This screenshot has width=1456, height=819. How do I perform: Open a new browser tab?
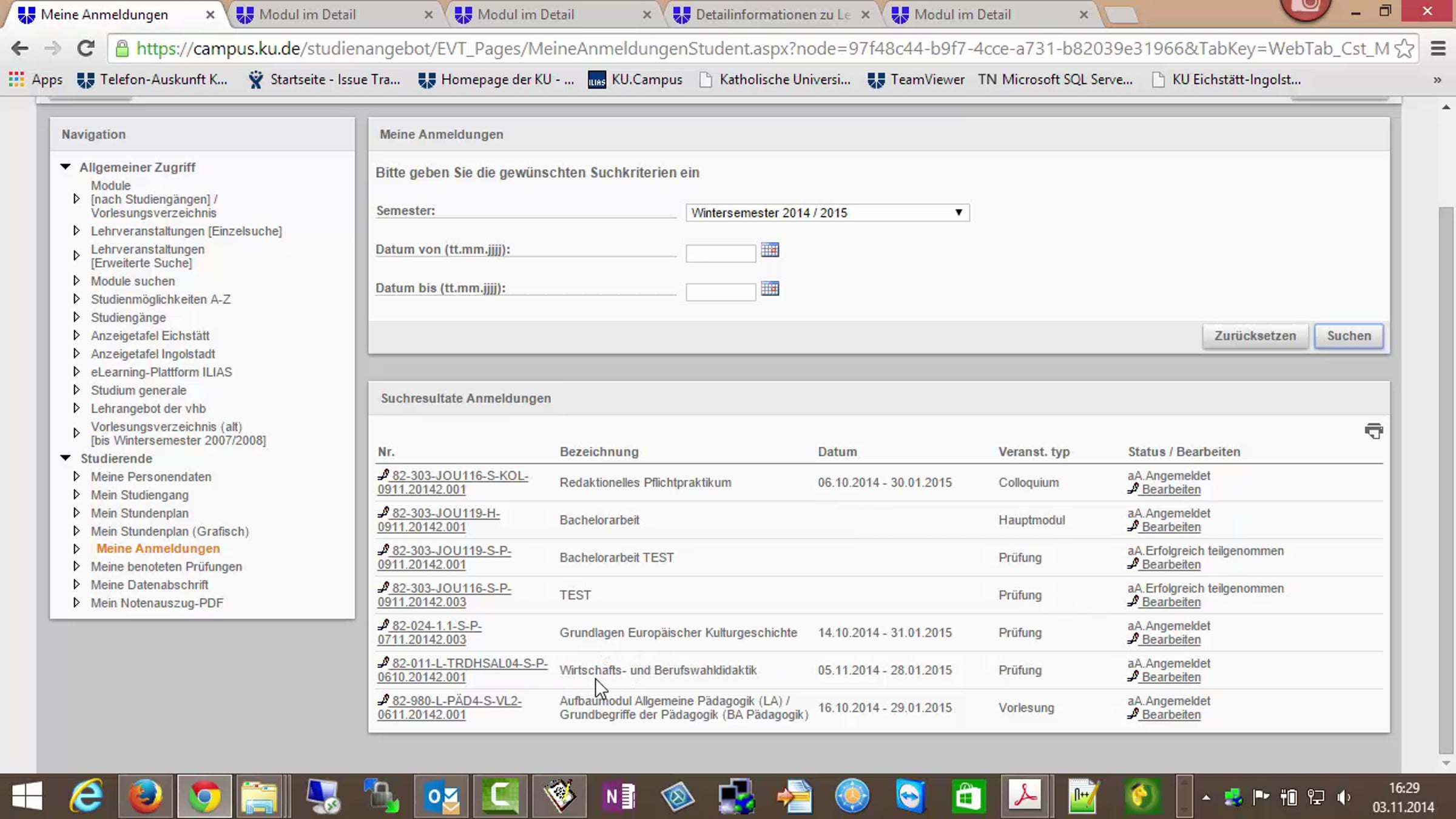[x=1121, y=16]
